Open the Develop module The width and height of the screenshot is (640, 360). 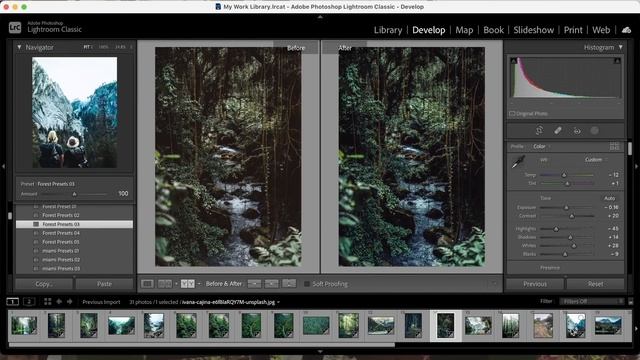[429, 30]
